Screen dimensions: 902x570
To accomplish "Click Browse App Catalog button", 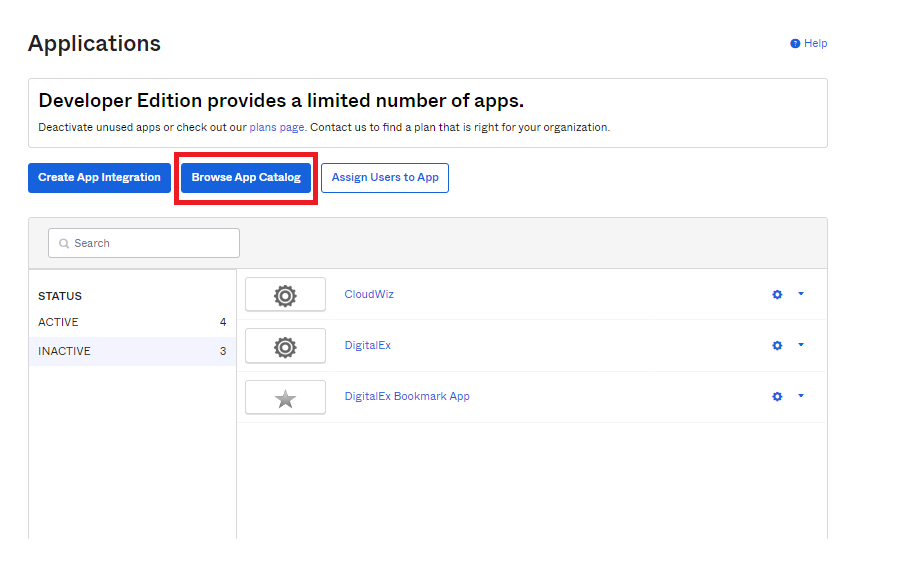I will click(246, 178).
